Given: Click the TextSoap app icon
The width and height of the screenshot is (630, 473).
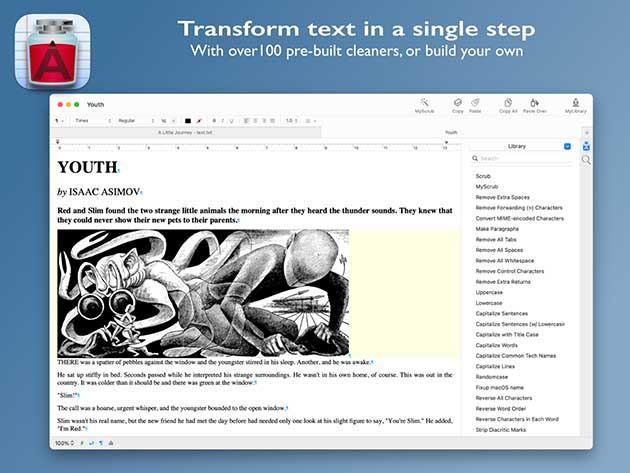Looking at the screenshot, I should coord(52,51).
